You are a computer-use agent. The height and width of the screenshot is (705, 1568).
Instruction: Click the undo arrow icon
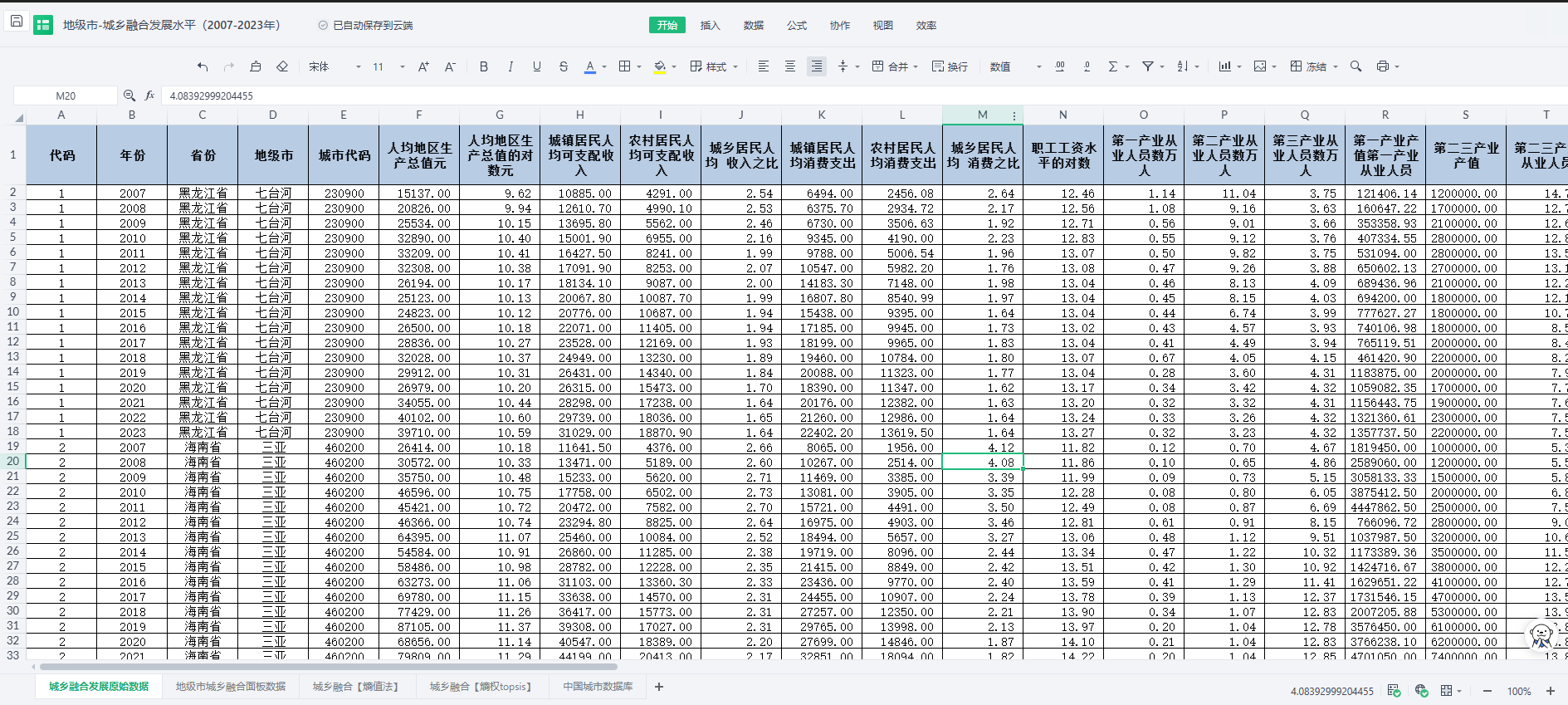(x=203, y=66)
